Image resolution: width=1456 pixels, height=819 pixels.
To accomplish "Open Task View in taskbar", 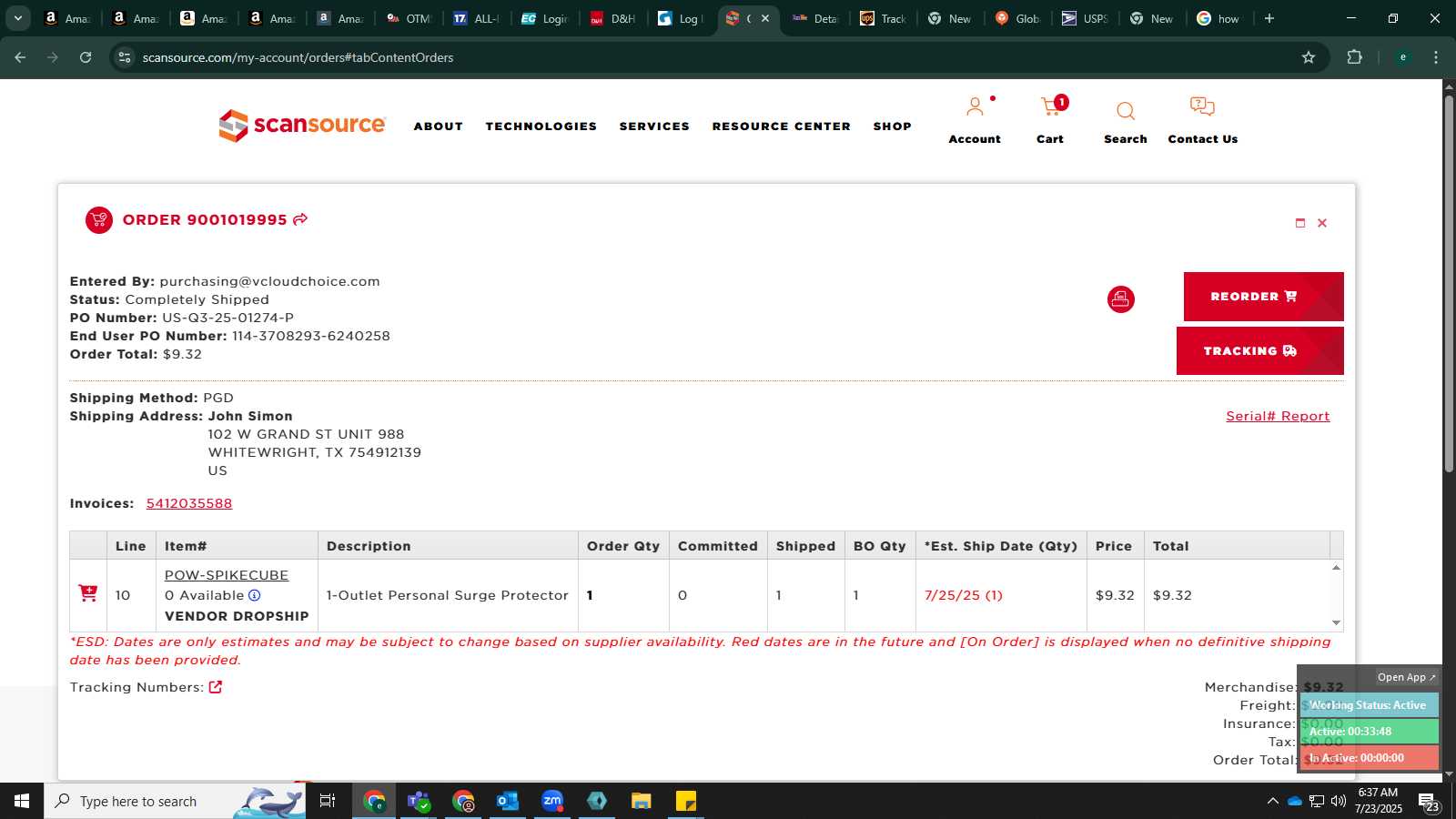I will 328,801.
